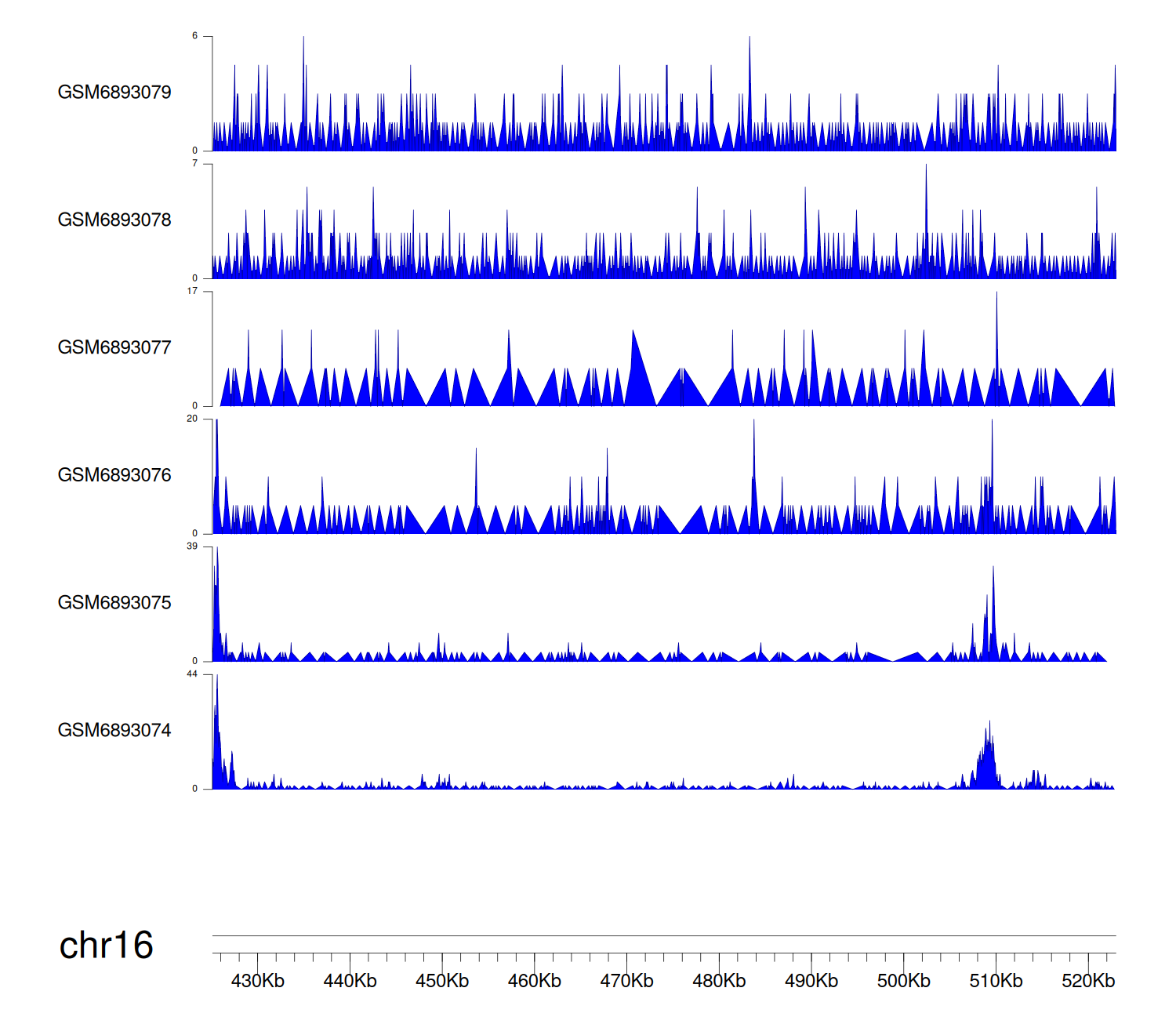Viewport: 1176px width, 1035px height.
Task: Select the GSM6893074 track name
Action: [x=114, y=731]
